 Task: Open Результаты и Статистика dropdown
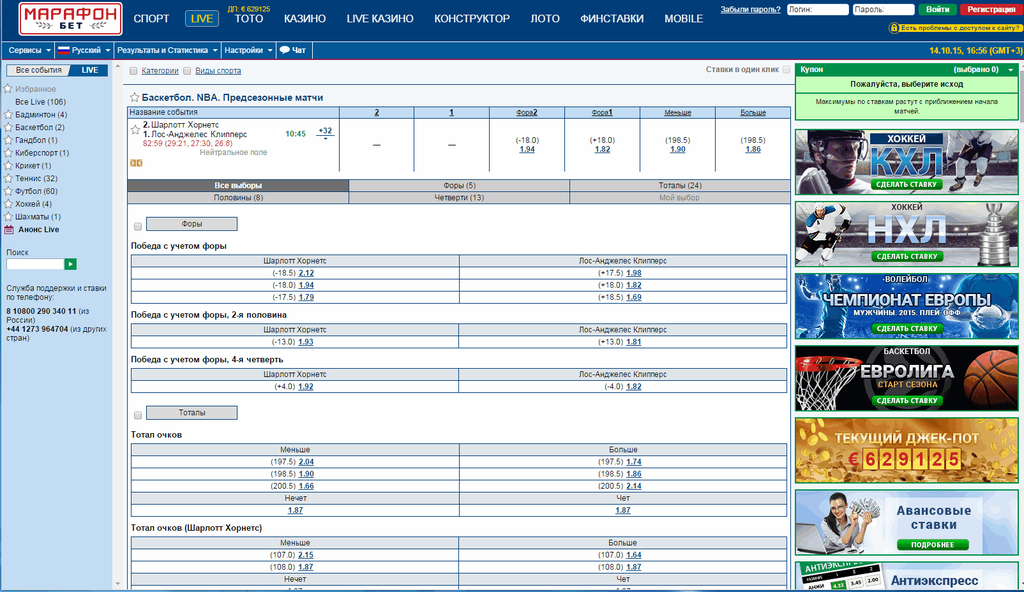coord(167,50)
